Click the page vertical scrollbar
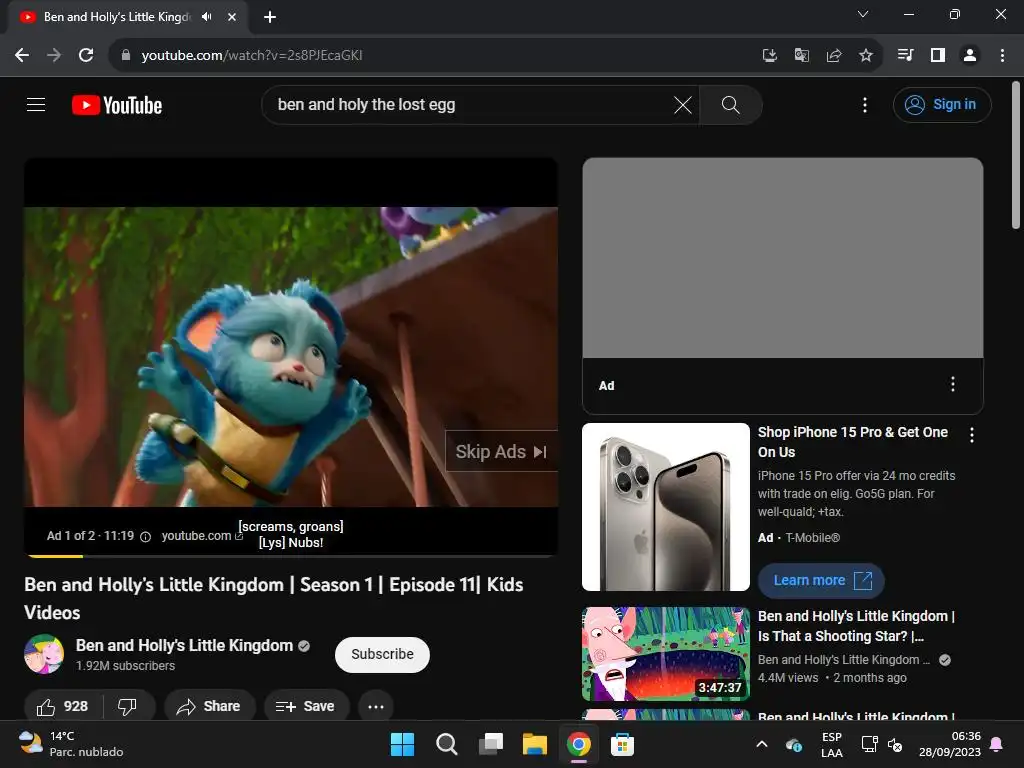This screenshot has height=768, width=1024. 1016,155
